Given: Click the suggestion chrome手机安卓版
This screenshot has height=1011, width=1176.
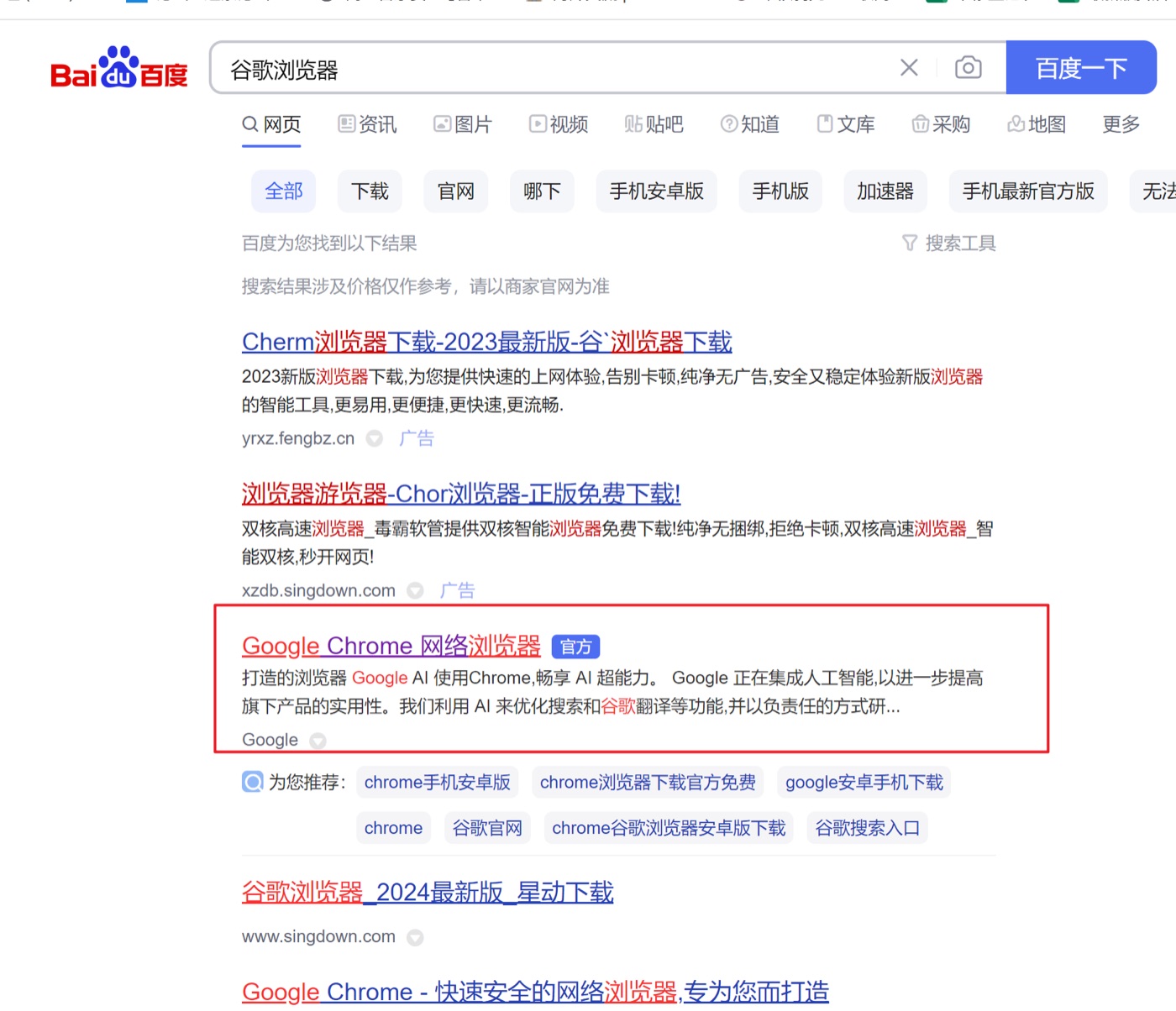Looking at the screenshot, I should 438,783.
